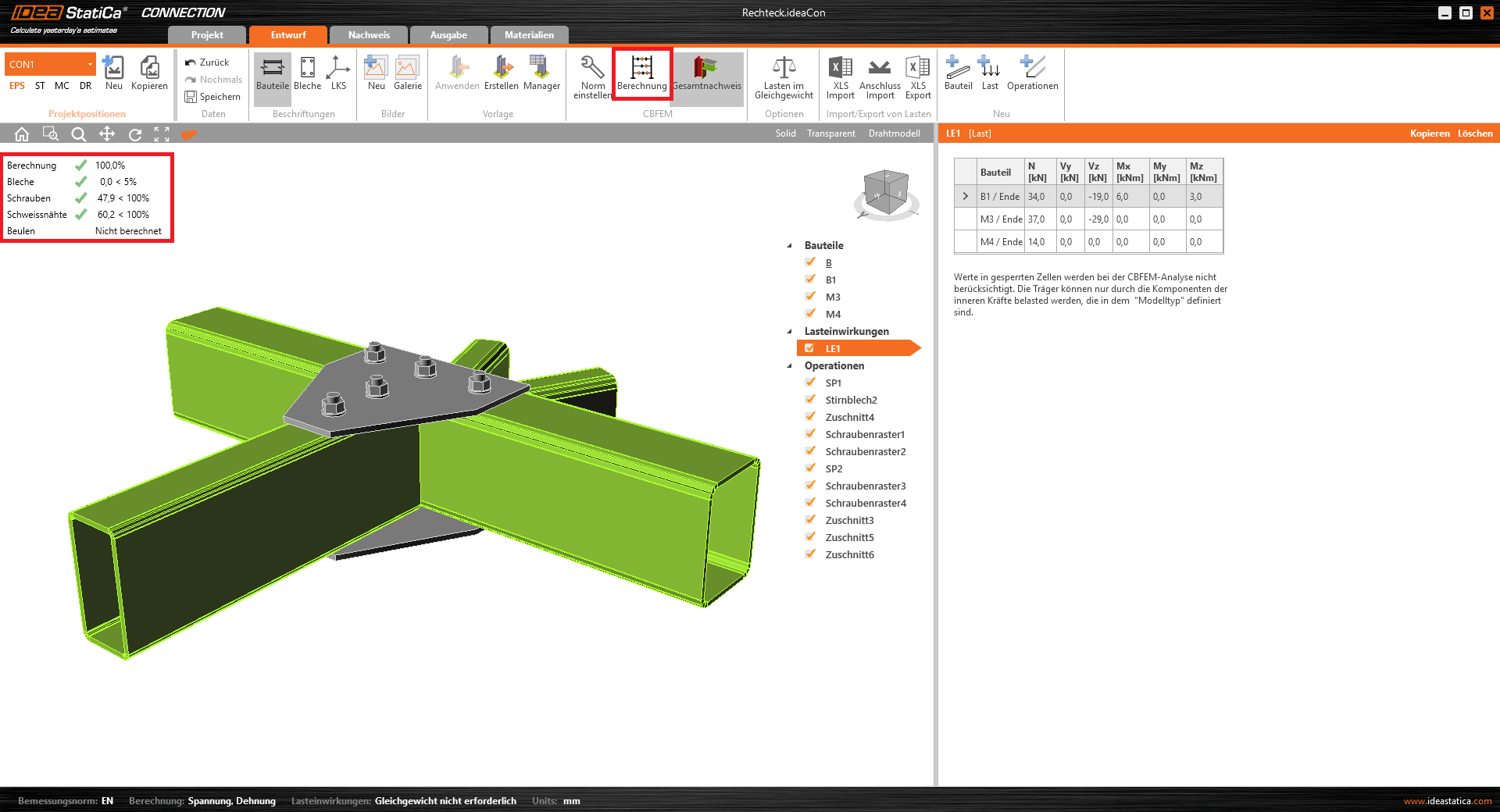
Task: Collapse the Operationen tree section
Action: [x=789, y=365]
